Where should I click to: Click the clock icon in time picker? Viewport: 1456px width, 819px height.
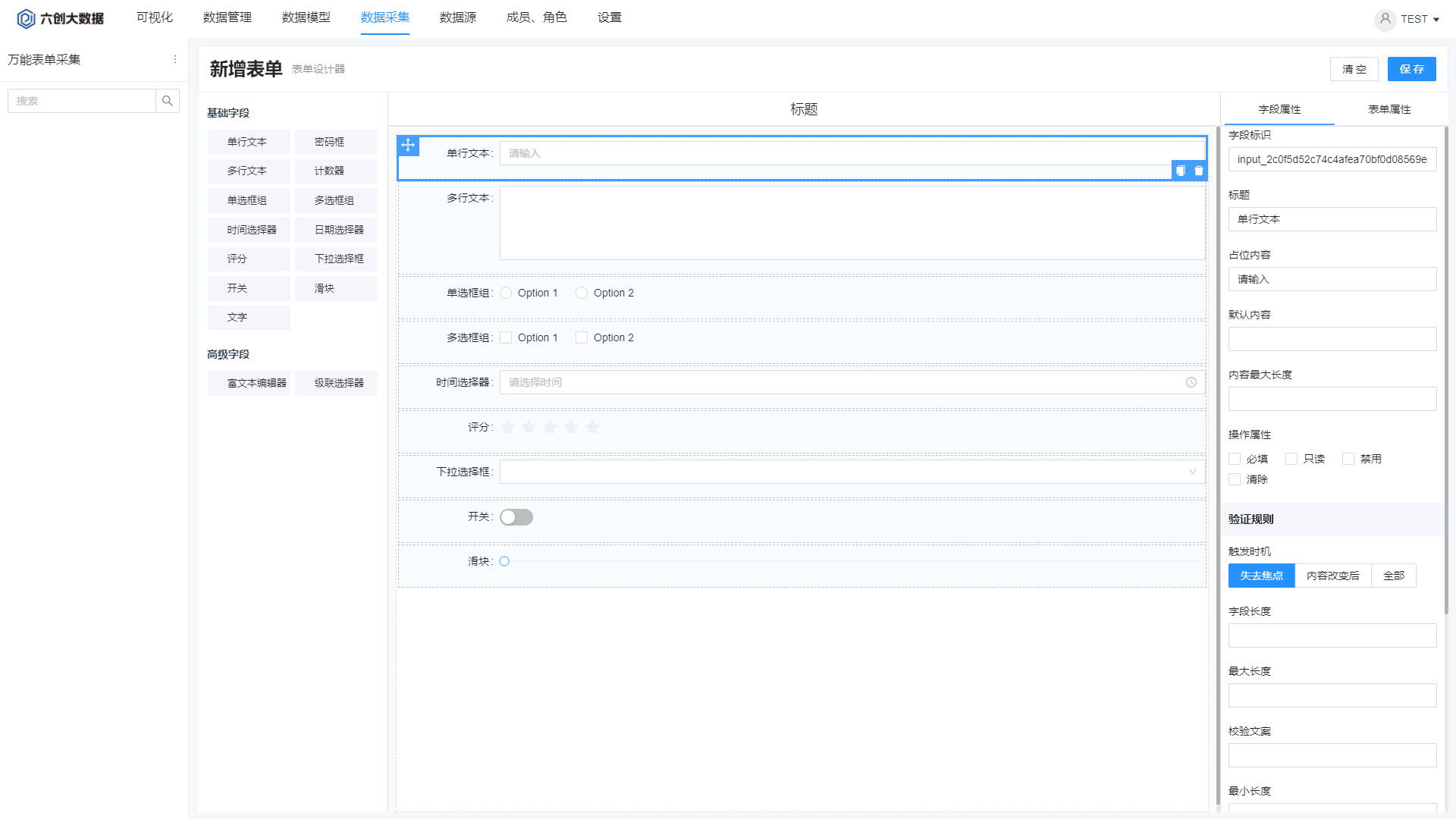click(x=1191, y=382)
